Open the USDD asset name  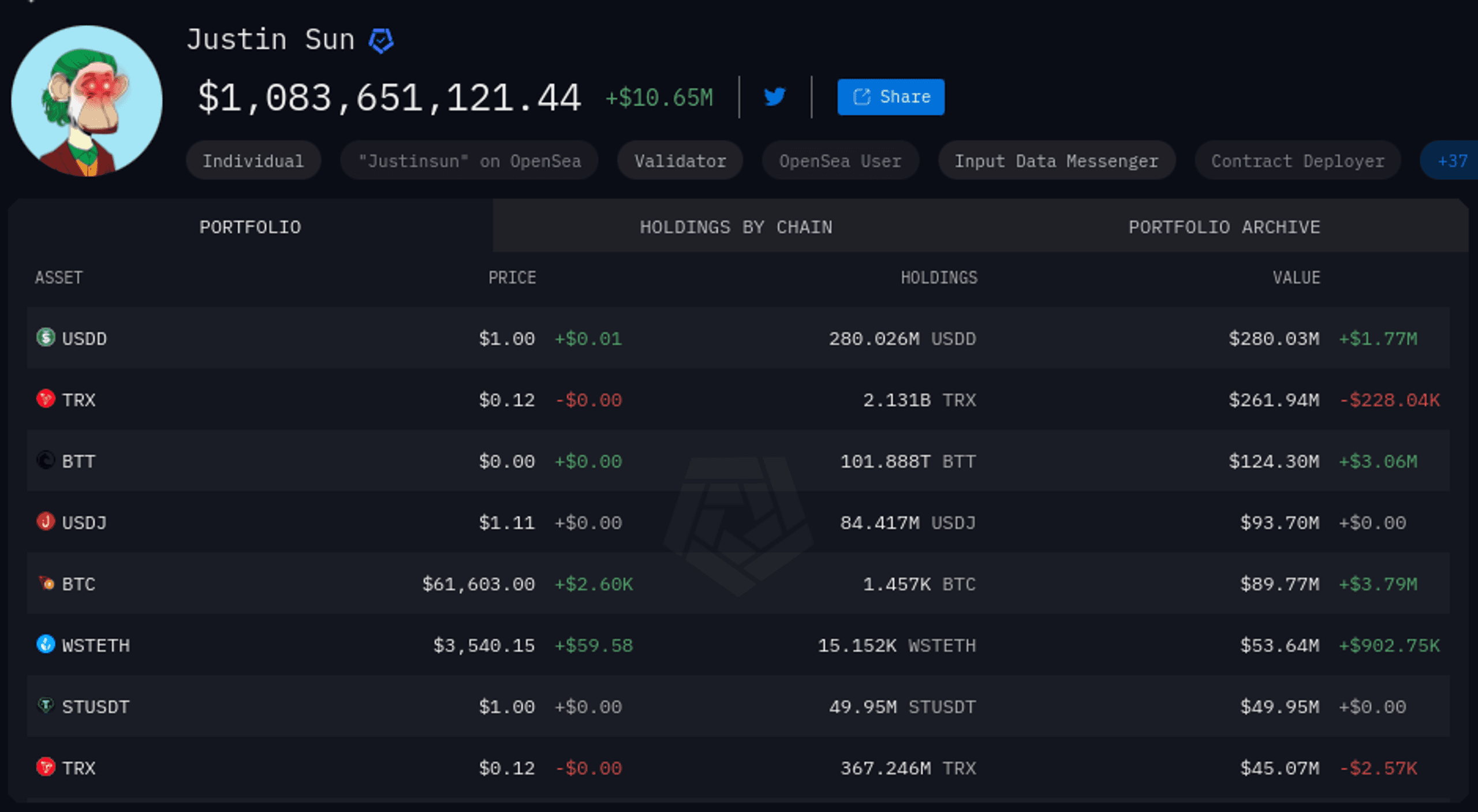(x=84, y=338)
